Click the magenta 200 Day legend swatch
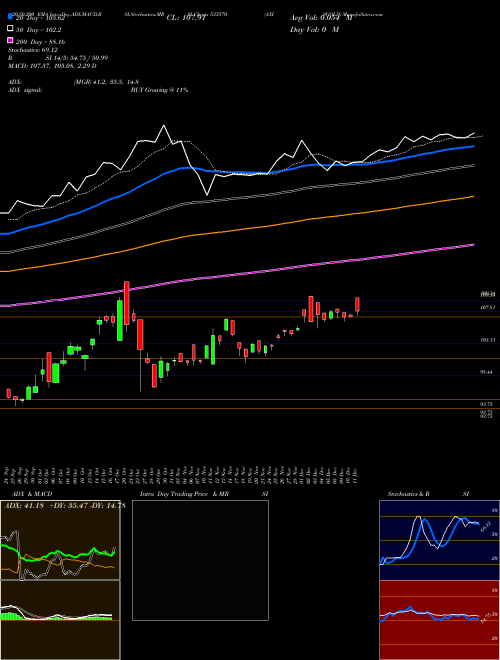The height and width of the screenshot is (660, 500). tap(10, 40)
